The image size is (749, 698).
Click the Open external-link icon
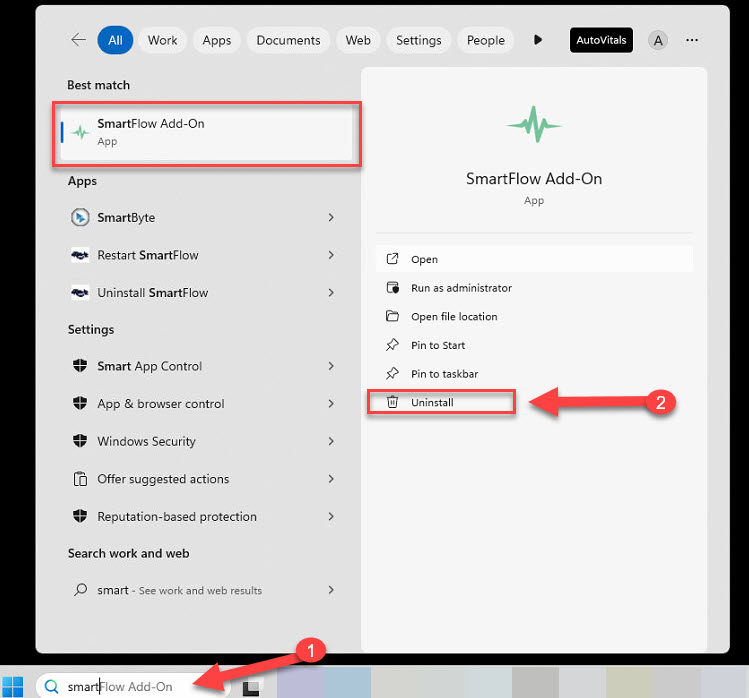392,258
